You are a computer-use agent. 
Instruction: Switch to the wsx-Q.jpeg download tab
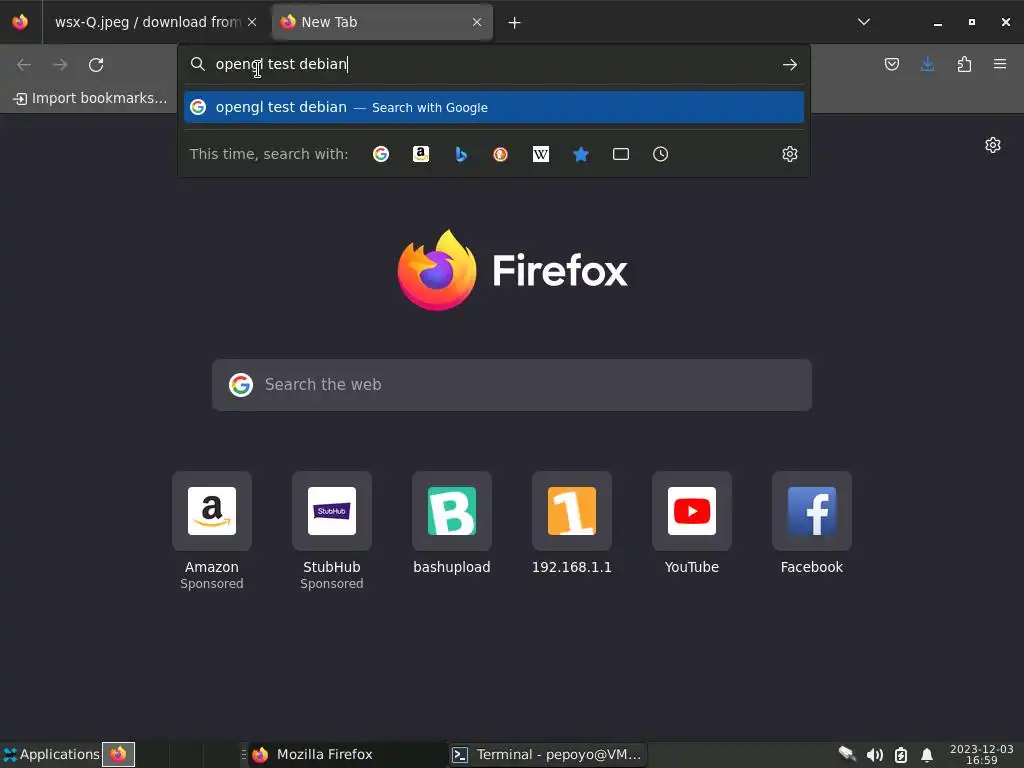148,22
